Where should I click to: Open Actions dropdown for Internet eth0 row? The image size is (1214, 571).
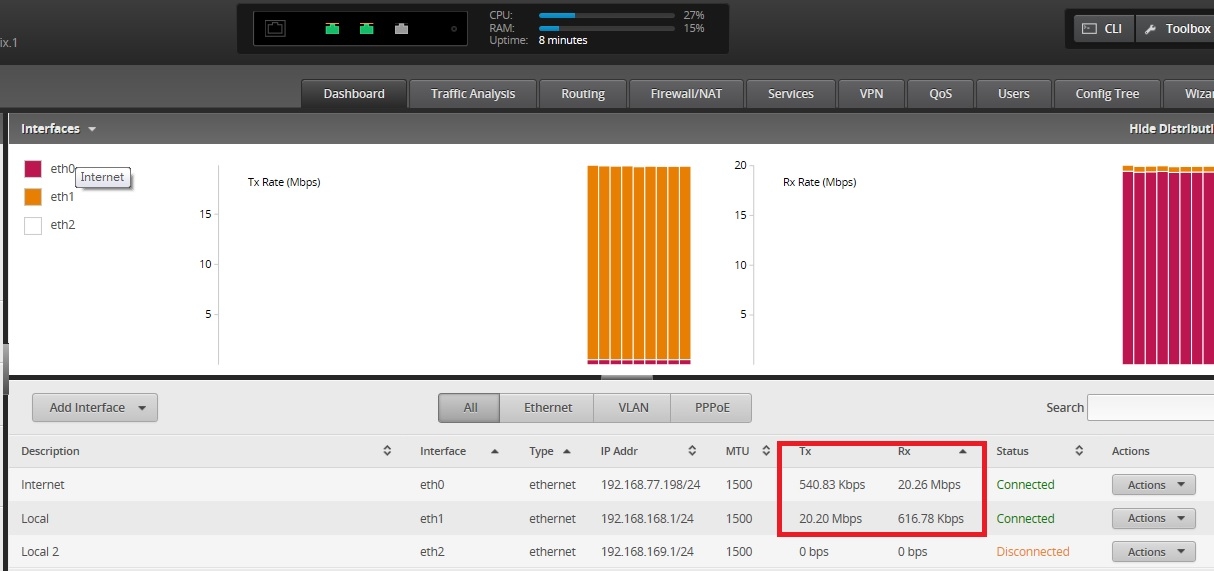click(1154, 485)
